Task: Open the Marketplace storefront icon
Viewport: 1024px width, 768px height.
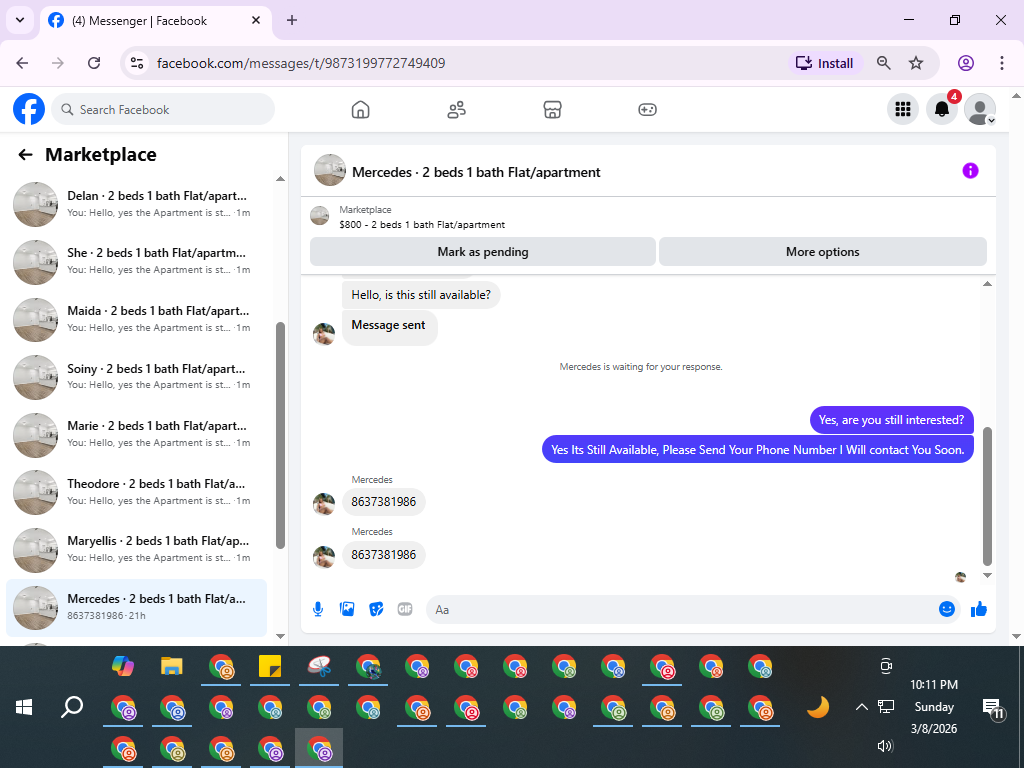Action: 552,110
